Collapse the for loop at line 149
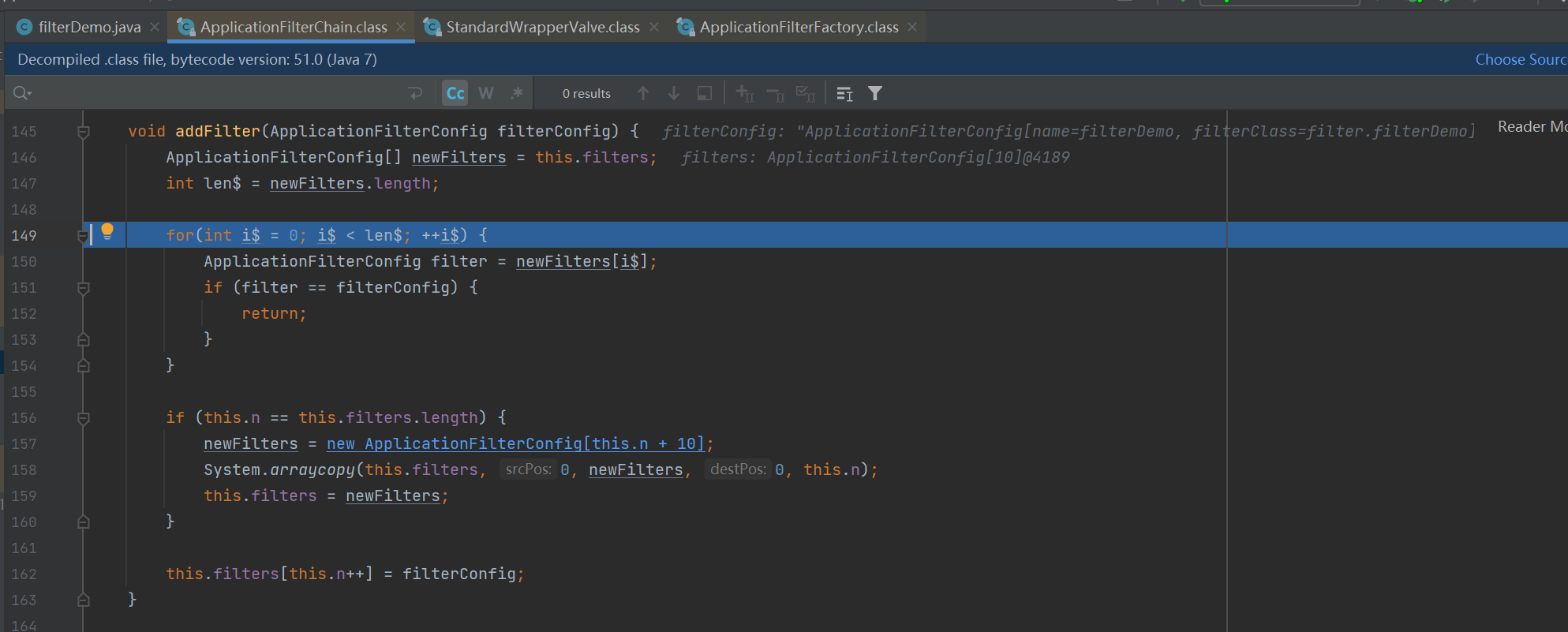This screenshot has width=1568, height=632. click(x=83, y=236)
